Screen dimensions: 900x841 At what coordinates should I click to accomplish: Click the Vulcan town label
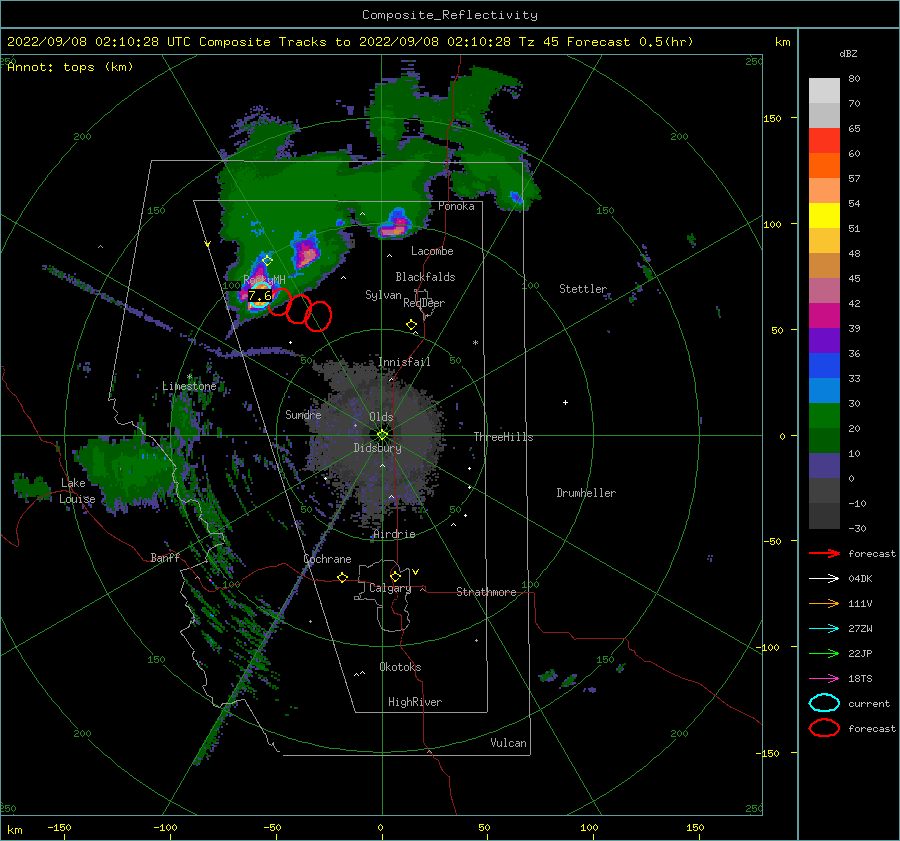click(x=508, y=743)
